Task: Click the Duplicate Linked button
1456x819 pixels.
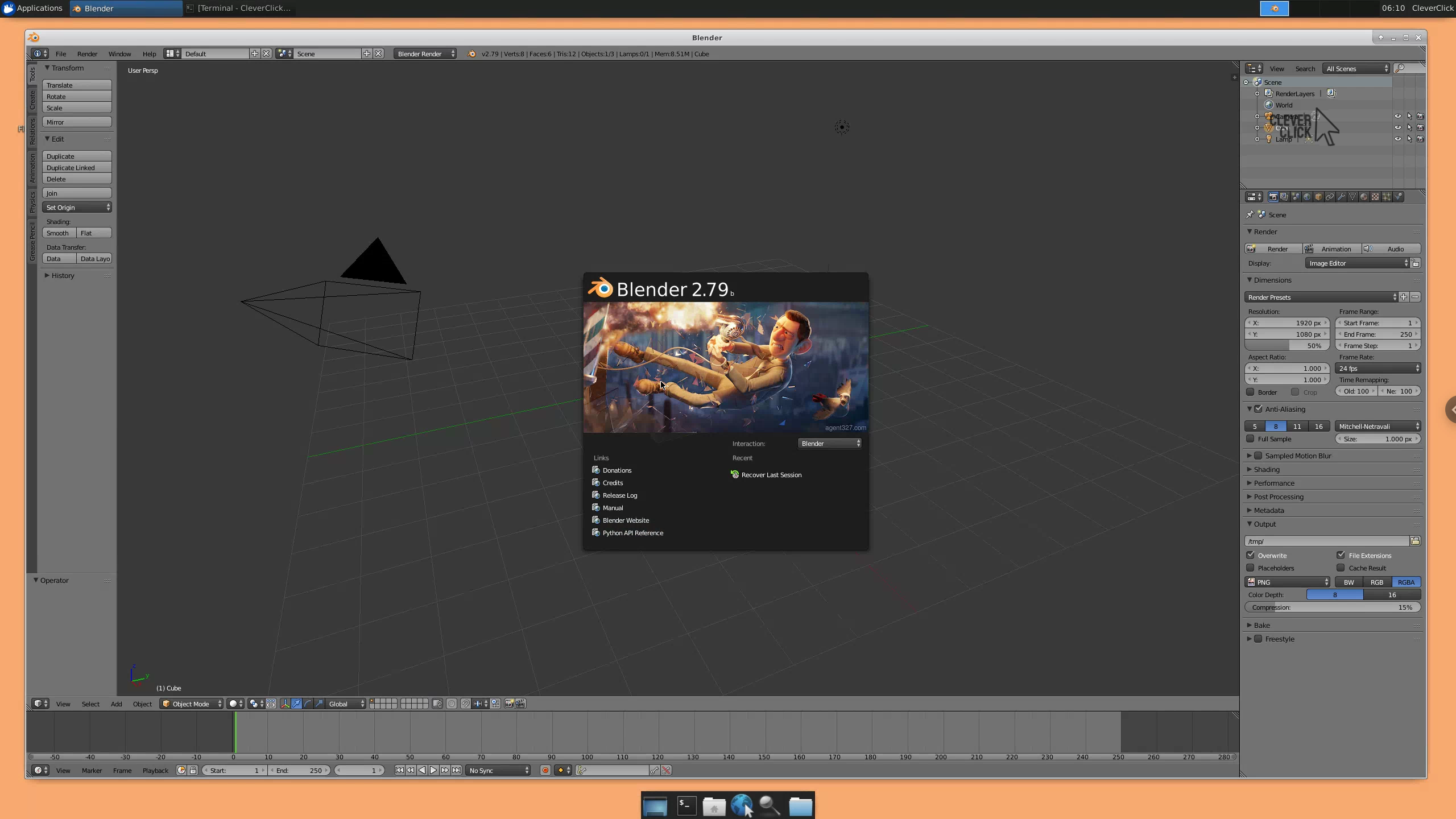Action: click(76, 168)
